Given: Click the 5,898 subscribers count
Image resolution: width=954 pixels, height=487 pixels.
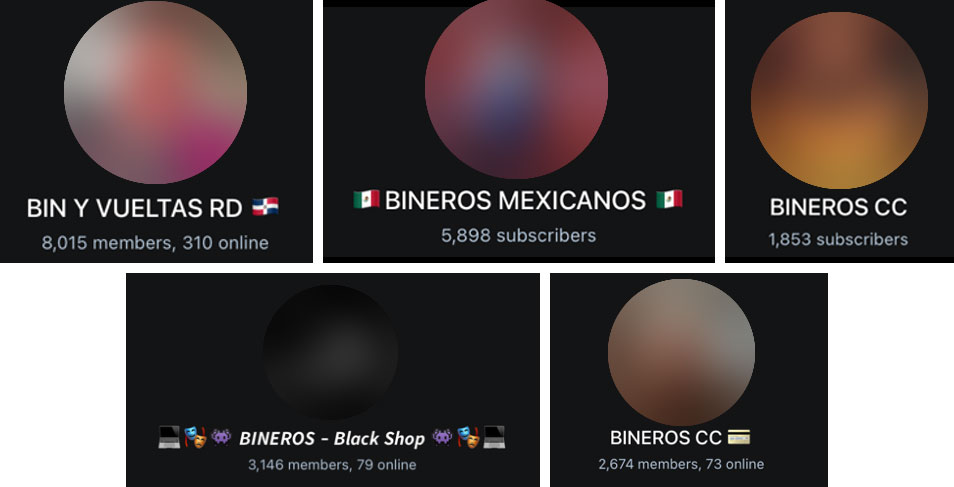Looking at the screenshot, I should 518,236.
